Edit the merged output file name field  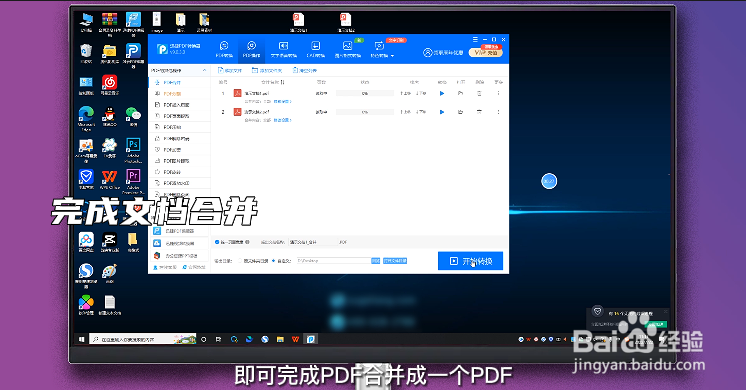point(312,242)
